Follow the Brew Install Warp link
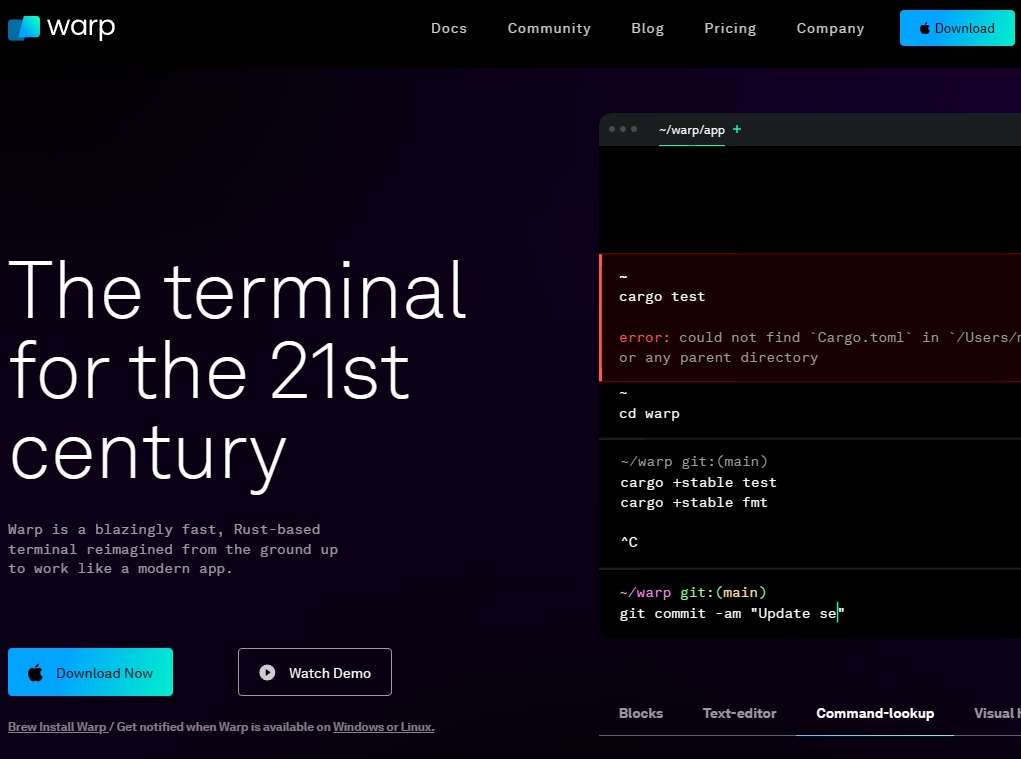The height and width of the screenshot is (759, 1021). (x=57, y=727)
